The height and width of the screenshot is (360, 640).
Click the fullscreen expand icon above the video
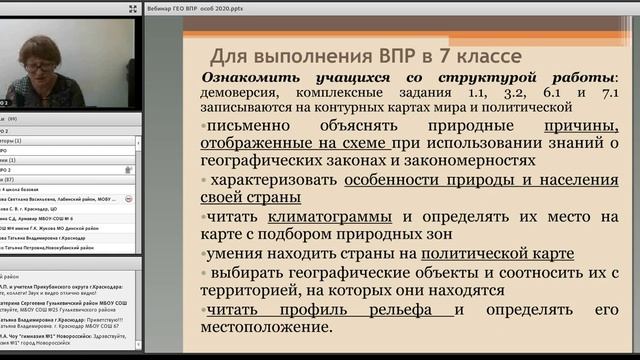(x=133, y=9)
